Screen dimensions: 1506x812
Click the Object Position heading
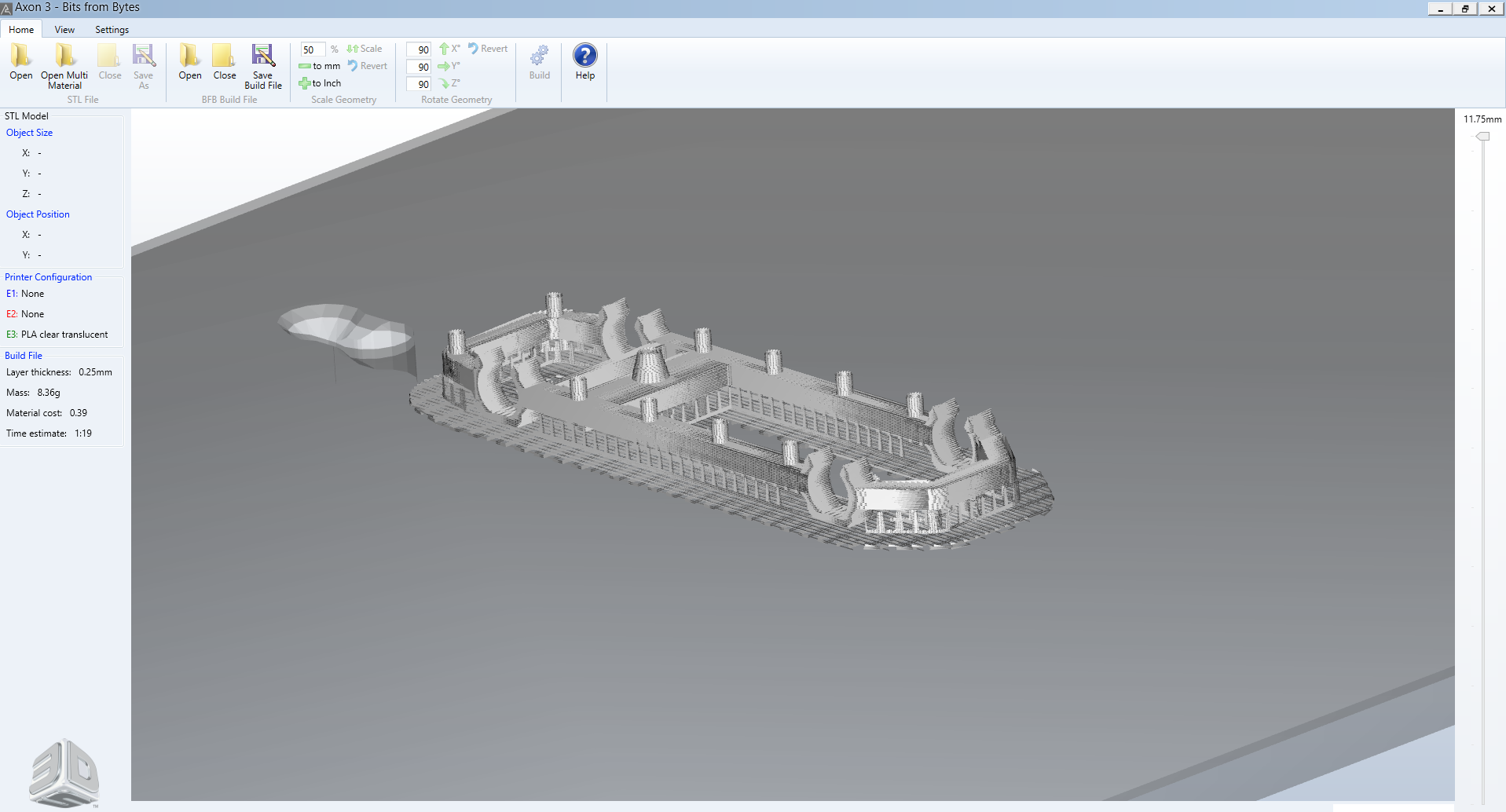point(38,214)
